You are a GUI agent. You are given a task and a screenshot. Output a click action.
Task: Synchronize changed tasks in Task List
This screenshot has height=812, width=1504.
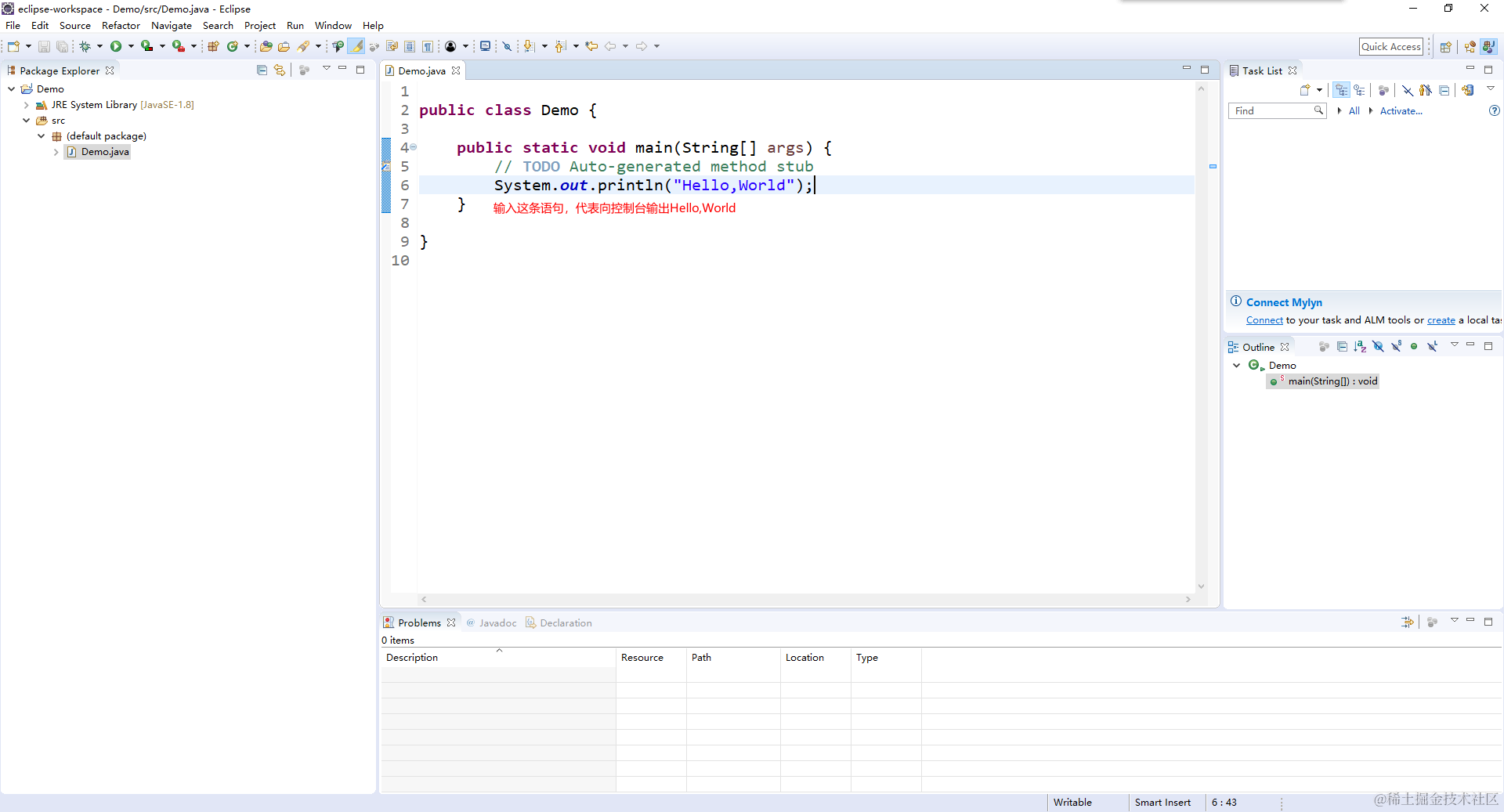tap(1468, 90)
